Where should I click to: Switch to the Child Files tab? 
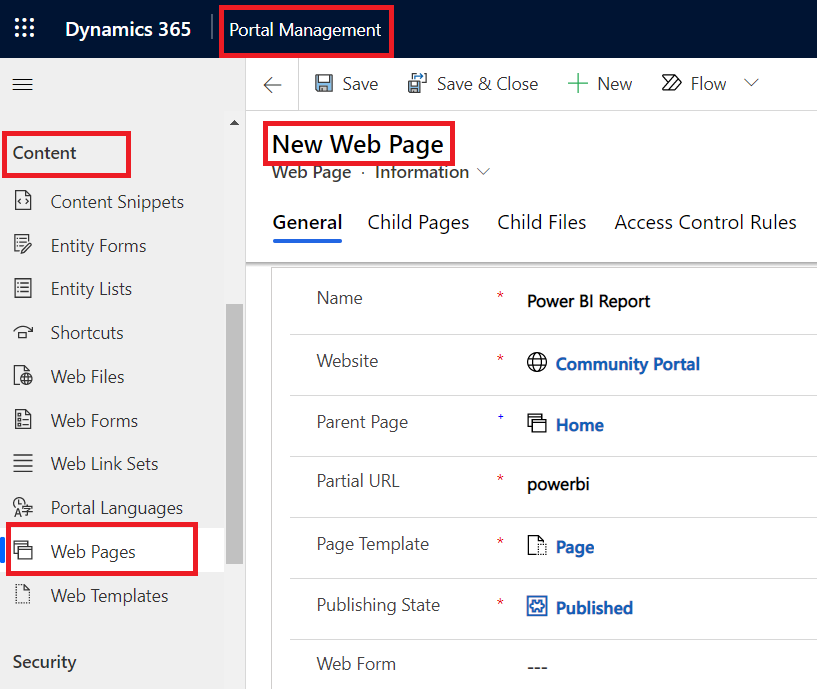[542, 223]
